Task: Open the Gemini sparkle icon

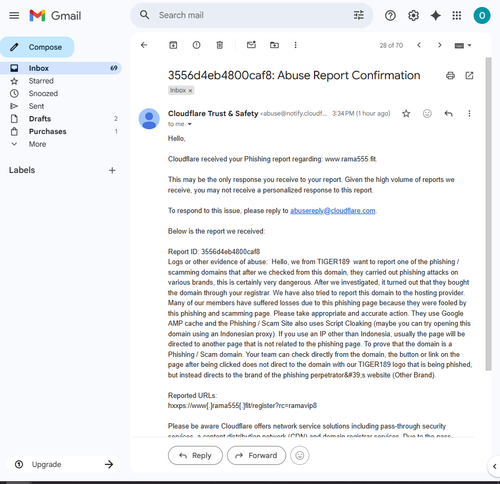Action: [x=435, y=16]
